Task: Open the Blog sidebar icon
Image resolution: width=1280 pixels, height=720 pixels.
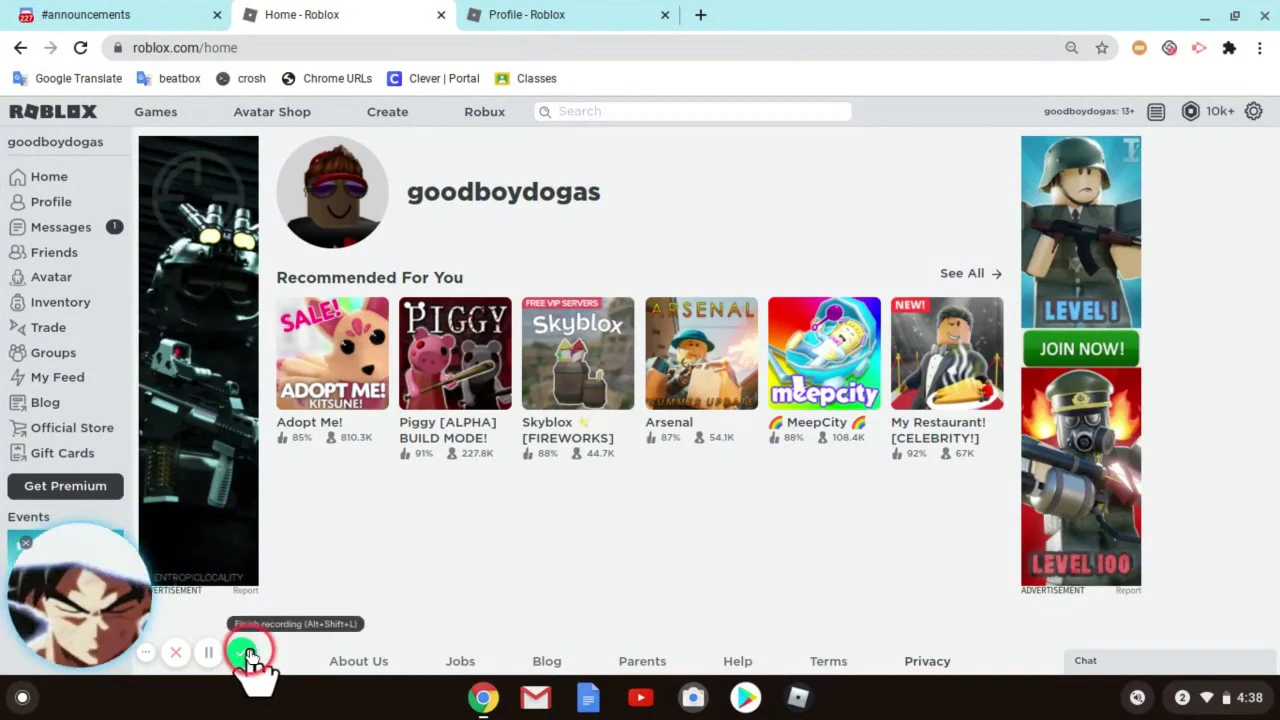Action: click(x=17, y=402)
